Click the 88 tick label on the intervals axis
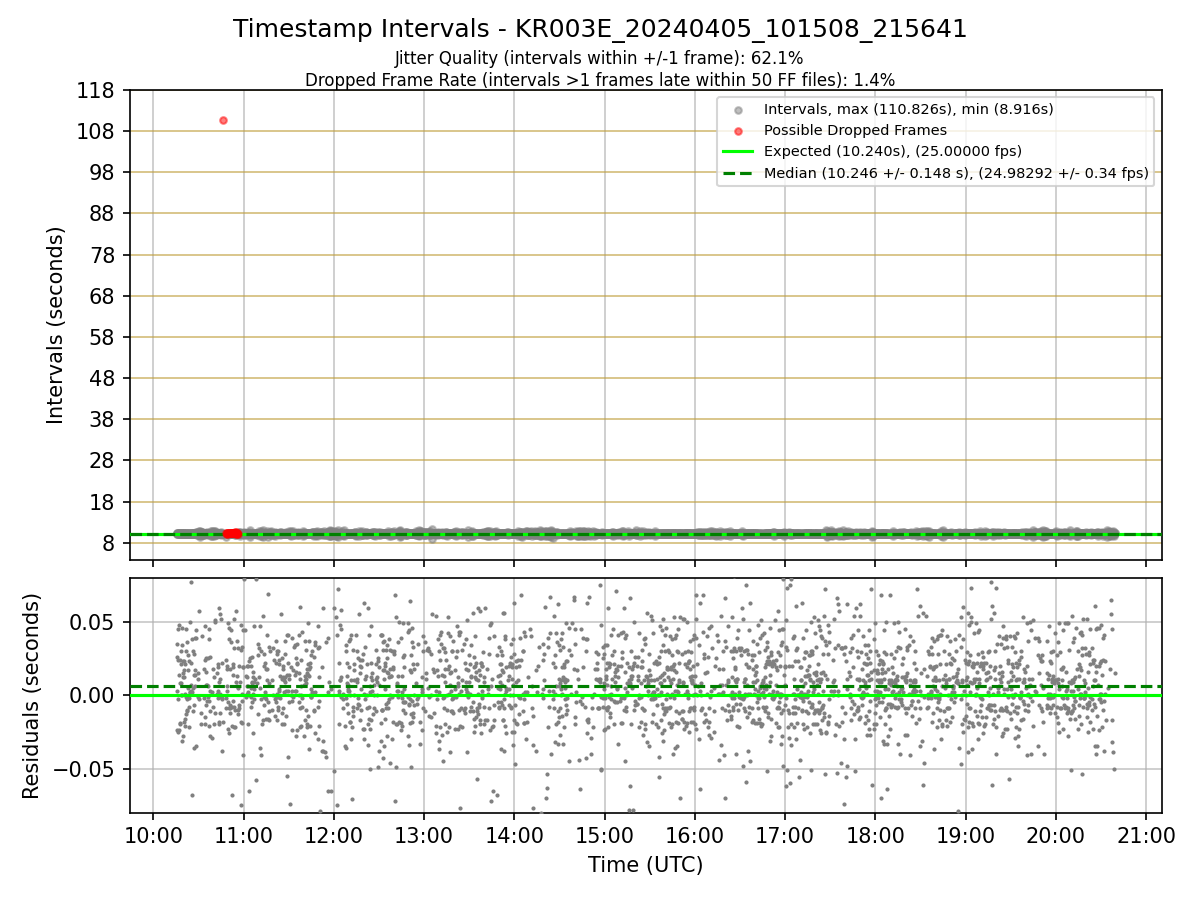Image resolution: width=1200 pixels, height=900 pixels. coord(104,213)
